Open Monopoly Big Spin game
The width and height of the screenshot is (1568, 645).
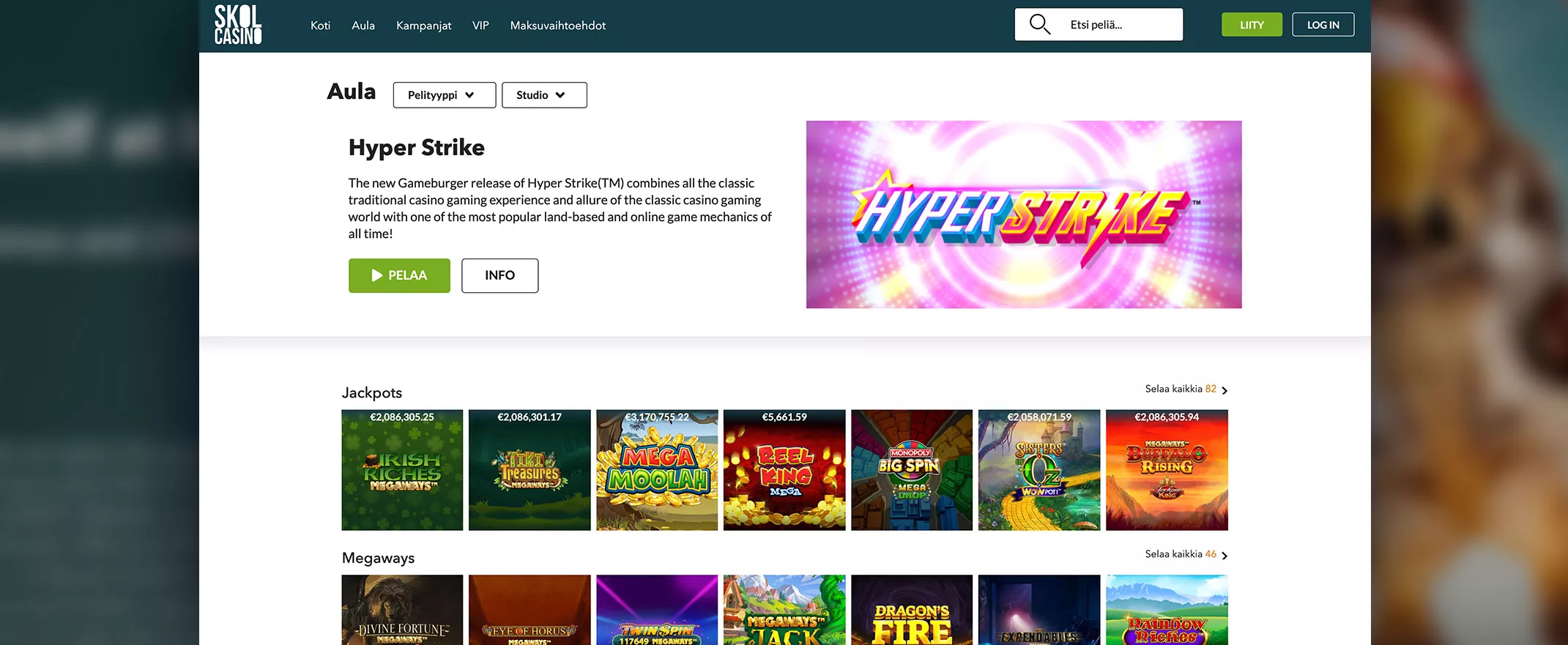click(x=912, y=470)
